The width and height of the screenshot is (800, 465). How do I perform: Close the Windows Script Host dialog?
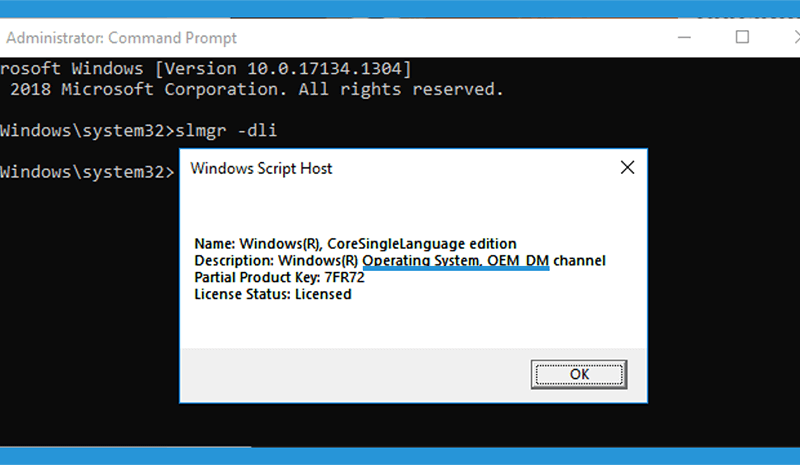[628, 167]
